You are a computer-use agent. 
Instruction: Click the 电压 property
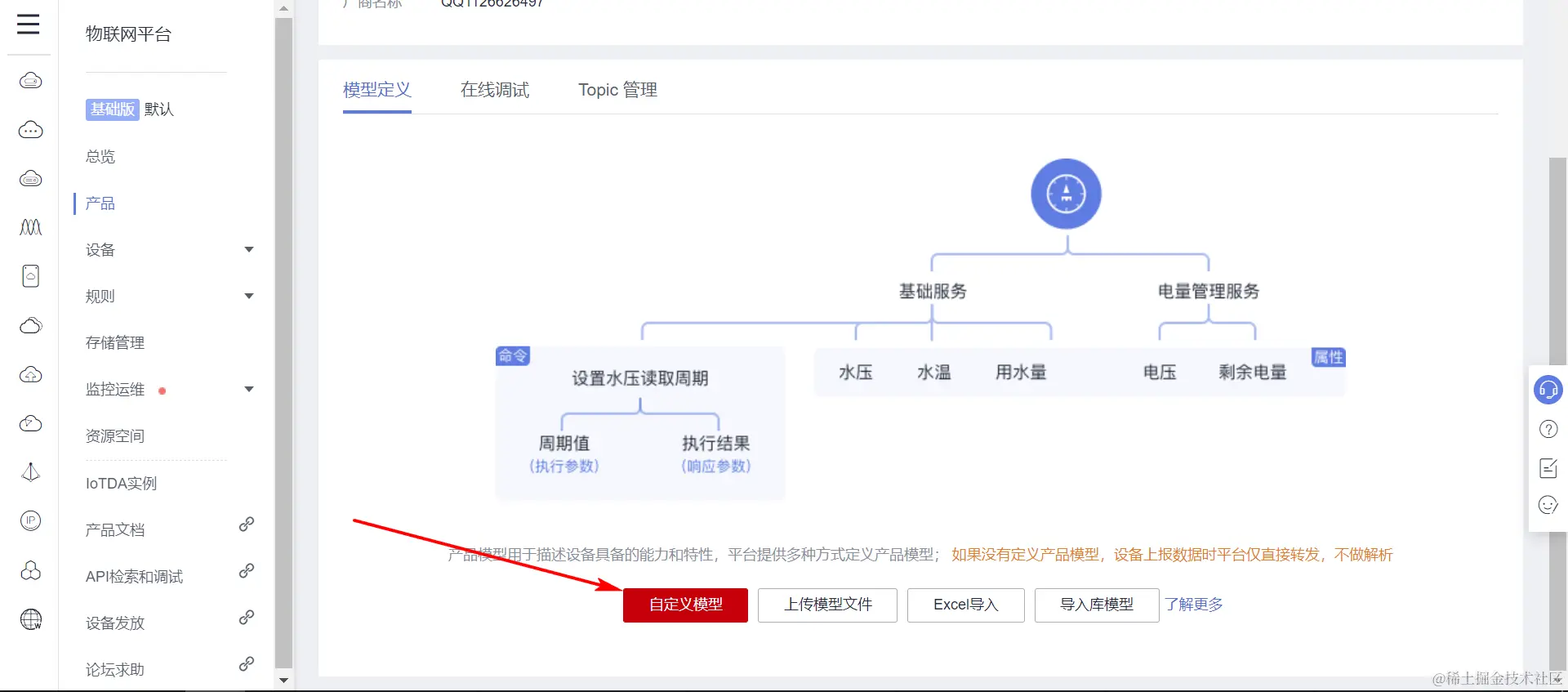click(x=1160, y=373)
